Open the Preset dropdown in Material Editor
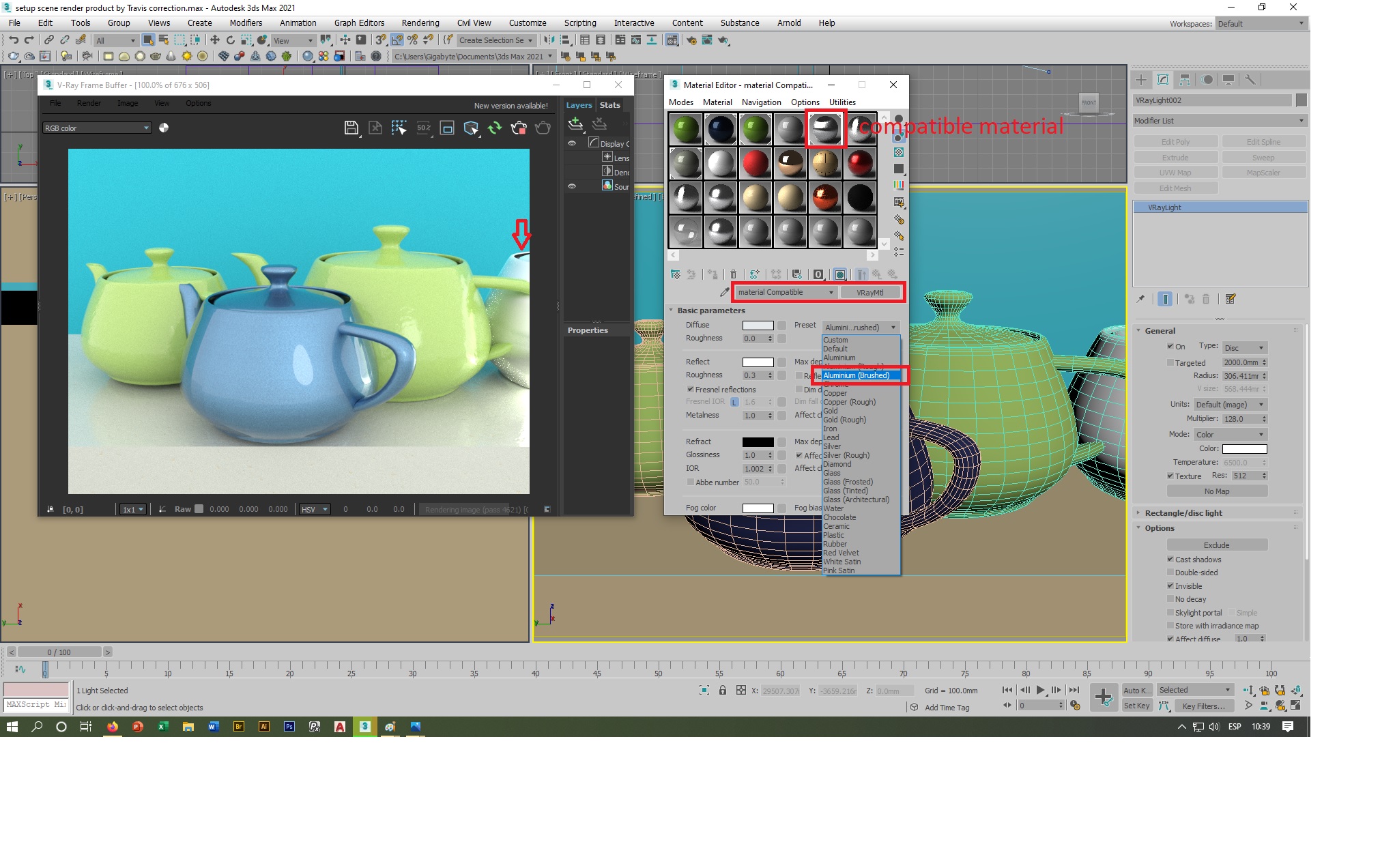The width and height of the screenshot is (1395, 868). pyautogui.click(x=861, y=328)
